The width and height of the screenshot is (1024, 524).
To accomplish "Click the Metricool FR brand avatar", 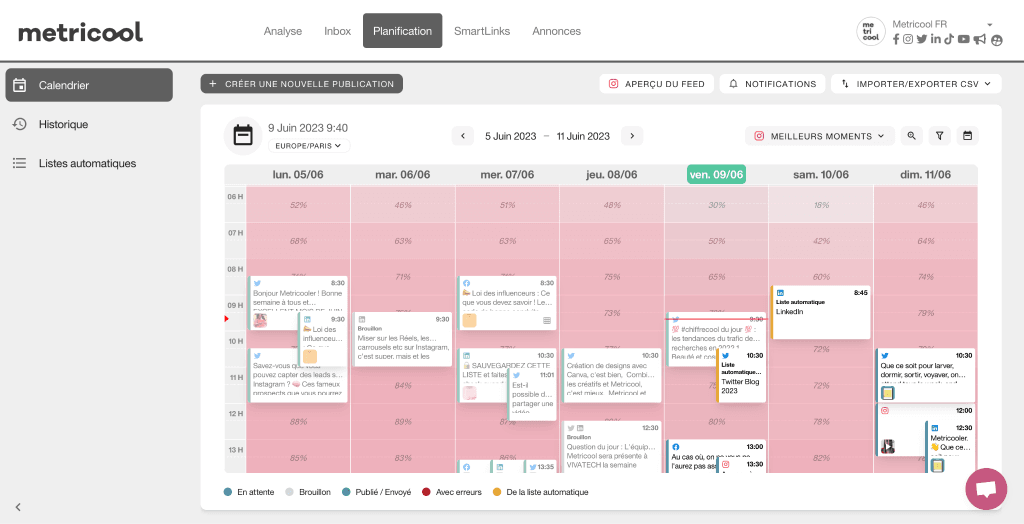I will tap(871, 31).
